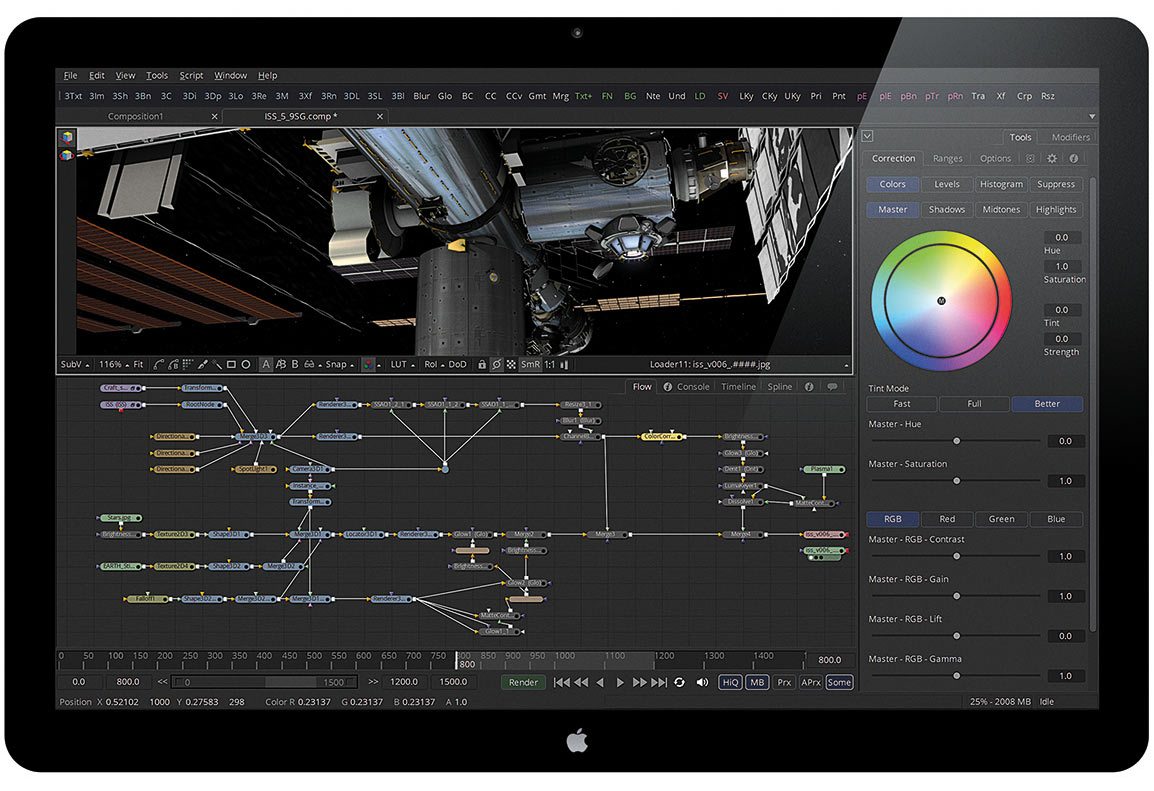Toggle the Prx proxy button
Image resolution: width=1154 pixels, height=791 pixels.
(x=785, y=682)
